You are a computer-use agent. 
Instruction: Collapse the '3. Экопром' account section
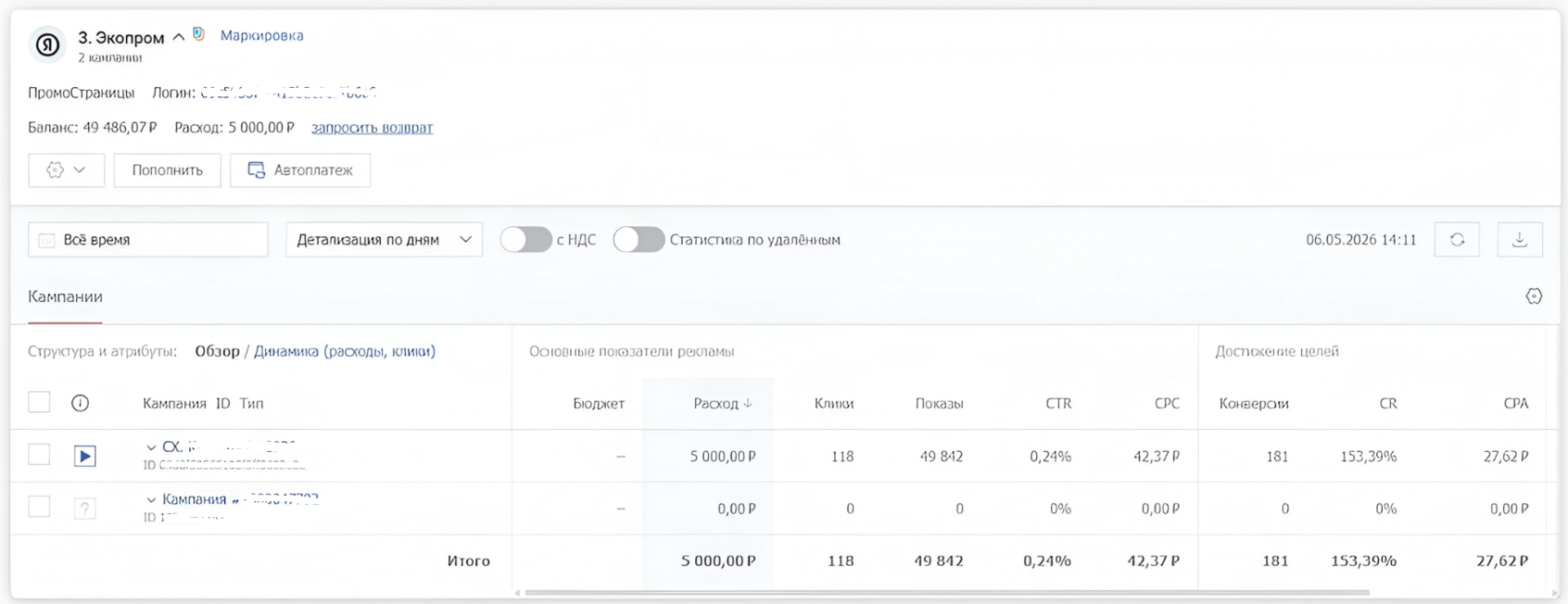tap(179, 38)
